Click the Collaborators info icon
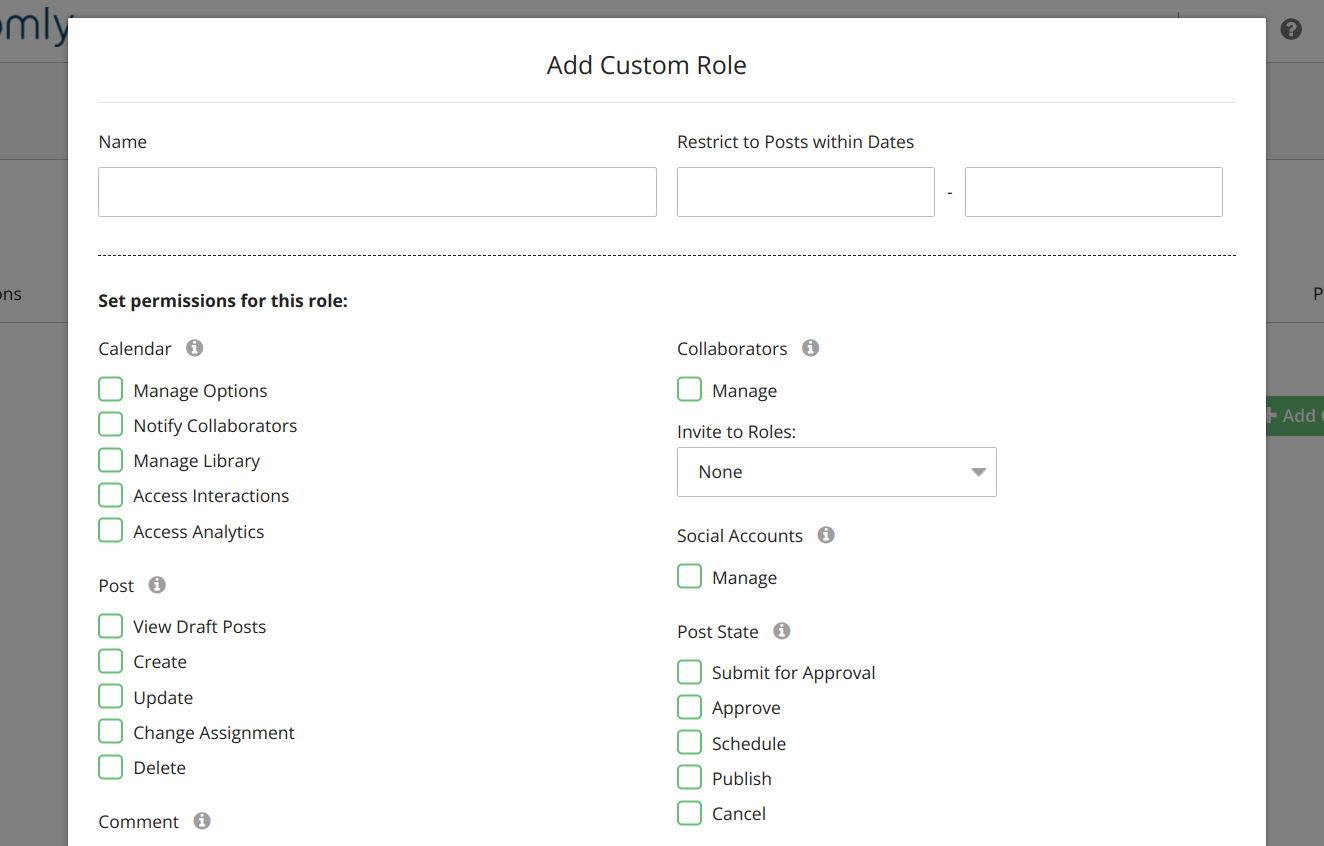Image resolution: width=1324 pixels, height=846 pixels. pyautogui.click(x=811, y=348)
